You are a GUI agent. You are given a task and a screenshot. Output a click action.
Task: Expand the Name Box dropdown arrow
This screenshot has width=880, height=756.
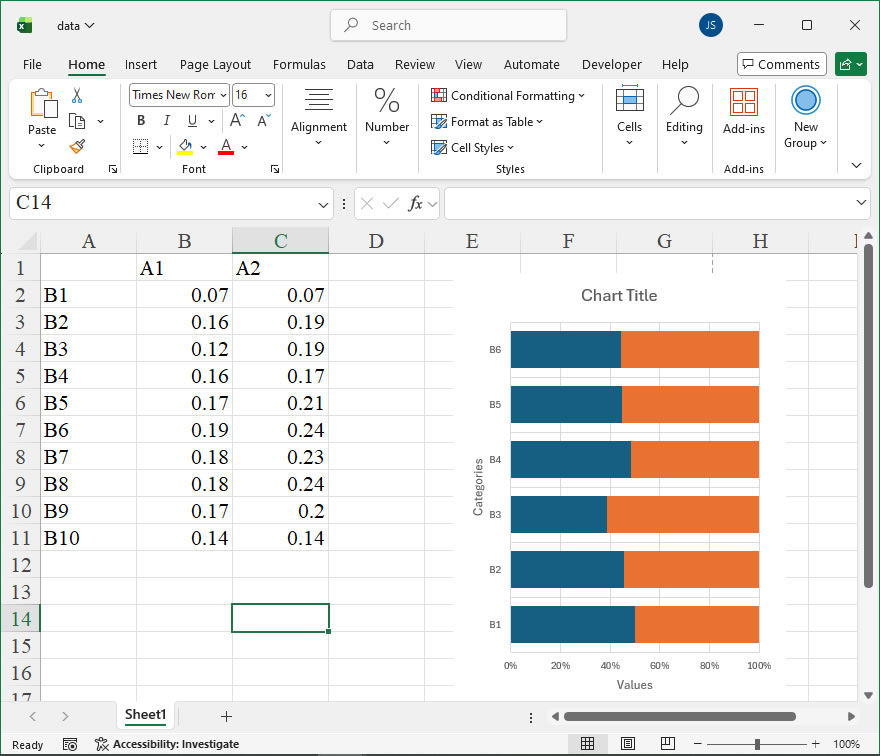tap(323, 204)
